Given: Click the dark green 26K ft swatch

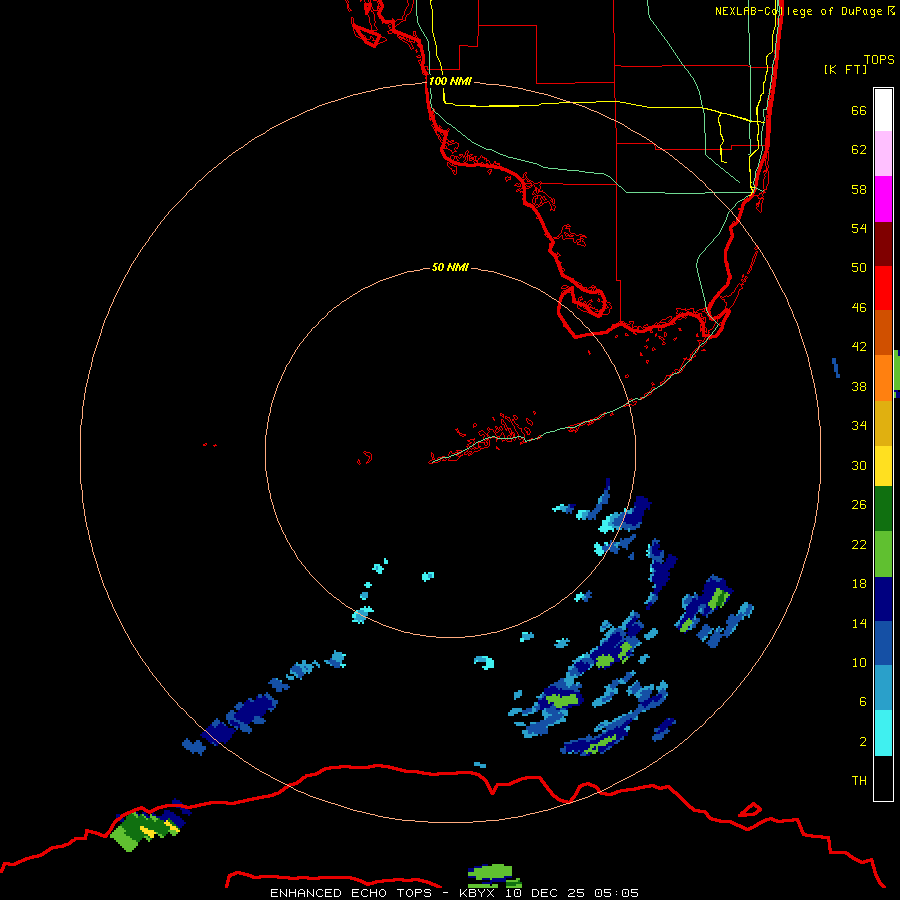Looking at the screenshot, I should pyautogui.click(x=883, y=509).
